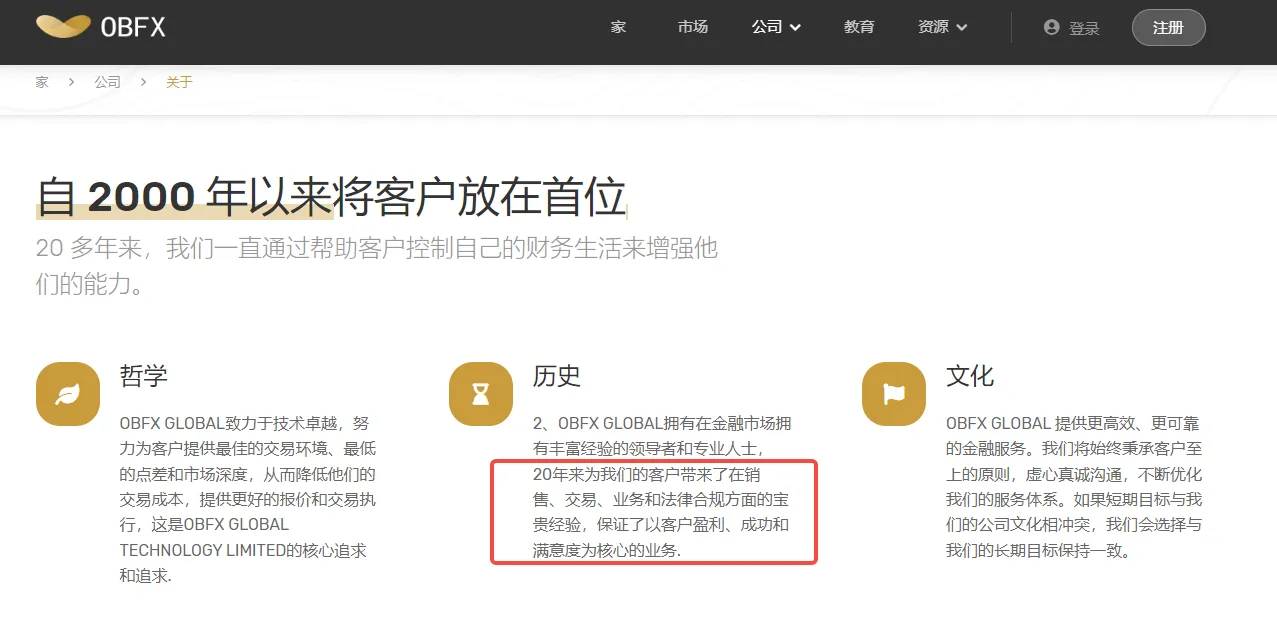Viewport: 1277px width, 617px height.
Task: Click the user avatar icon beside 登录
Action: [1051, 28]
